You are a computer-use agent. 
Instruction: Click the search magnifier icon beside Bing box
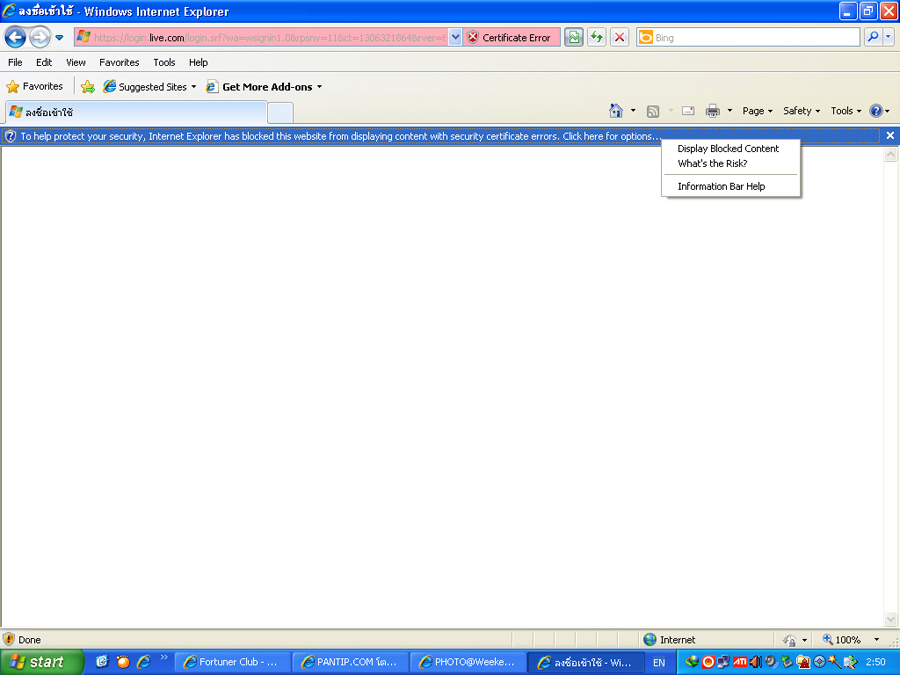pyautogui.click(x=873, y=37)
